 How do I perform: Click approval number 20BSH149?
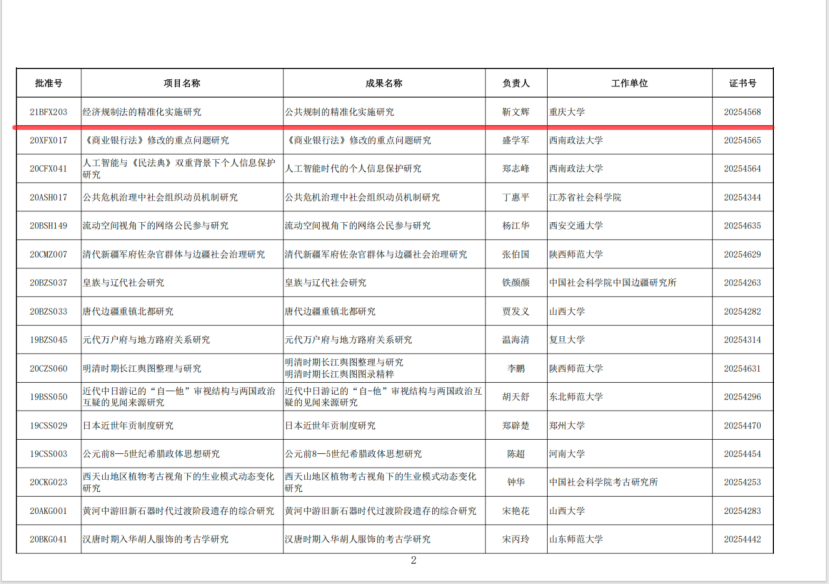pos(48,226)
